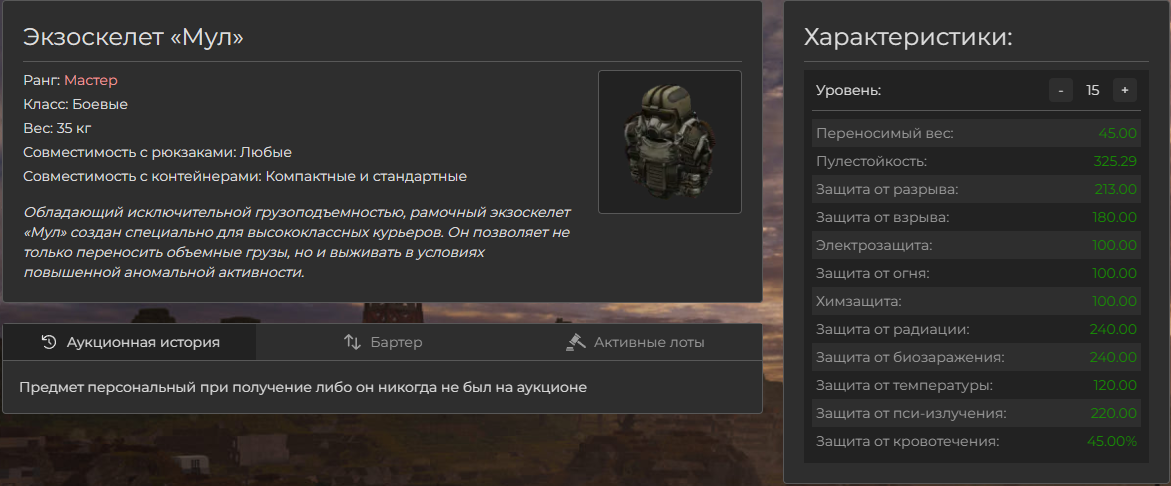Screen dimensions: 1171x486
Task: Open the Активные лоты tab
Action: coord(636,343)
